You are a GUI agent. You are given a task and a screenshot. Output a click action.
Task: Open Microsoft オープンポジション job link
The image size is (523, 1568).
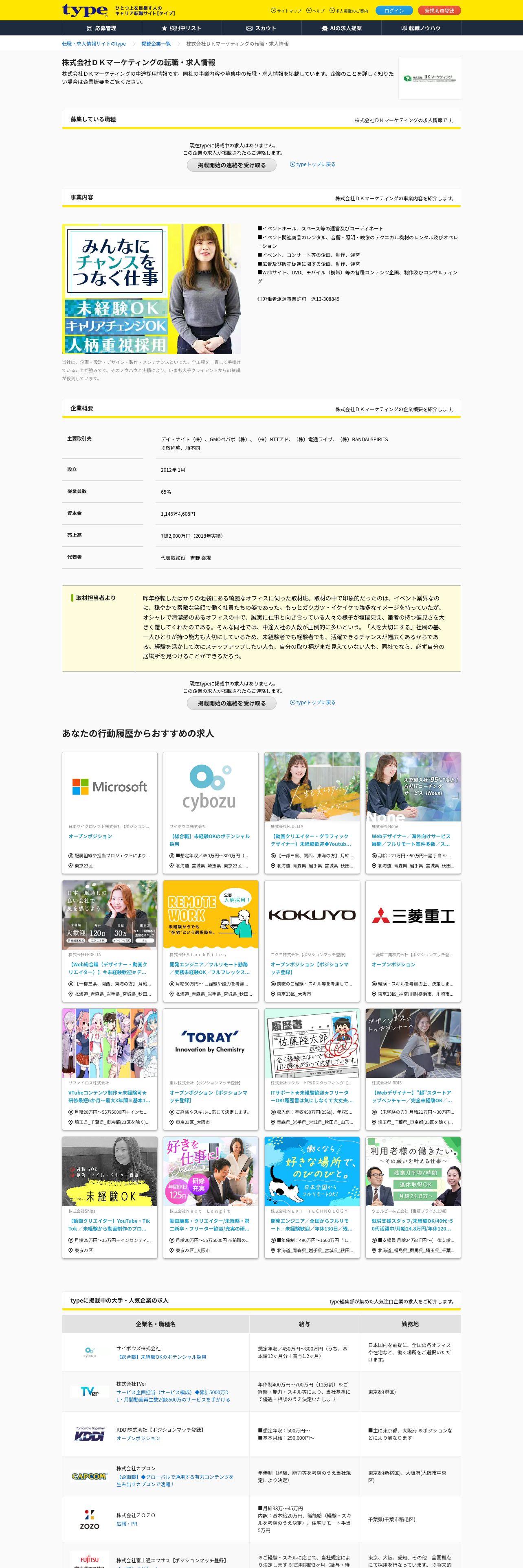click(x=90, y=837)
